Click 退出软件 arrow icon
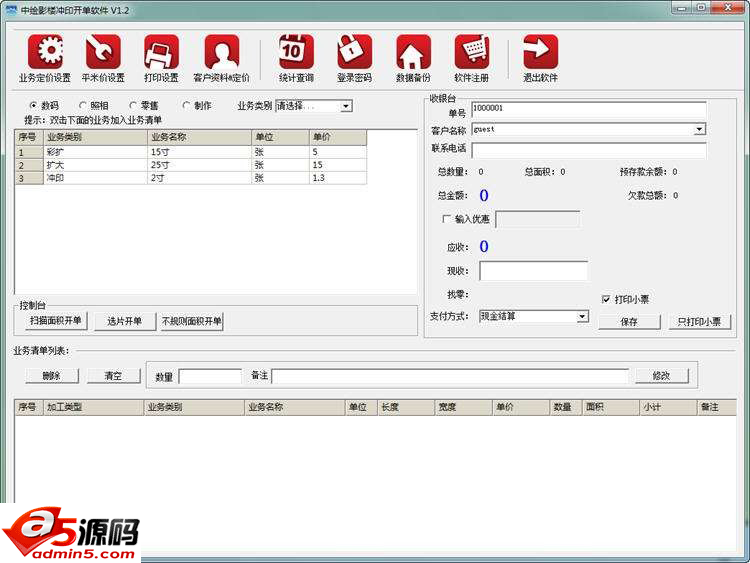Screen dimensions: 750x563 (540, 52)
